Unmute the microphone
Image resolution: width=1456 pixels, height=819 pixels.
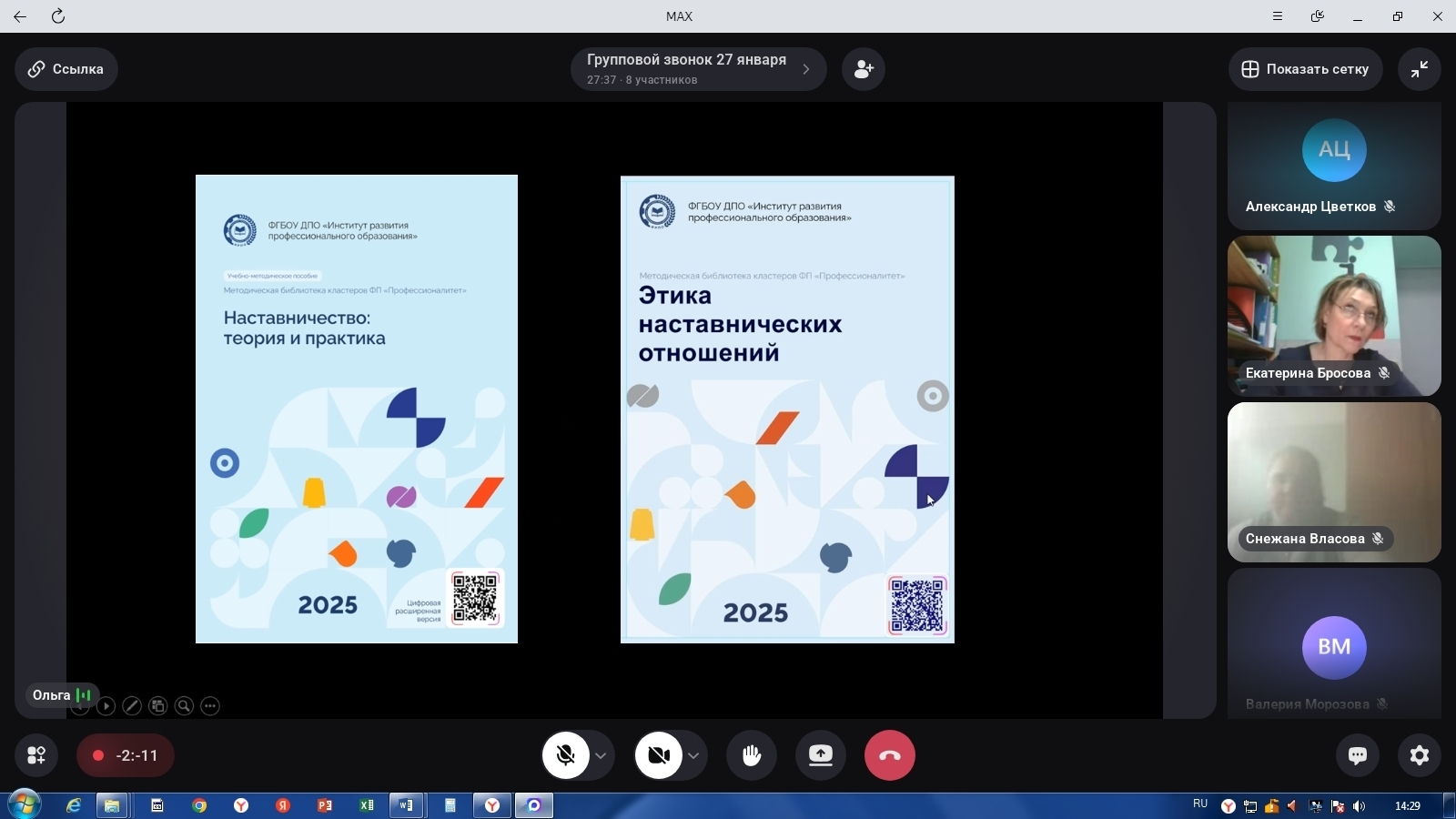566,755
